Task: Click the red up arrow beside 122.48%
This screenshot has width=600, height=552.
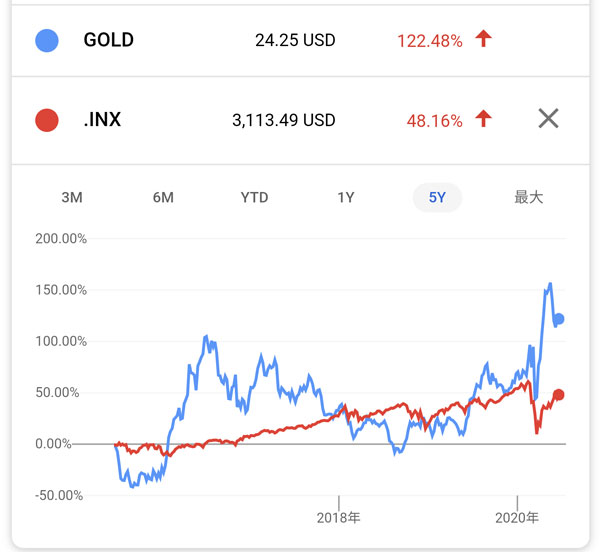Action: tap(484, 40)
